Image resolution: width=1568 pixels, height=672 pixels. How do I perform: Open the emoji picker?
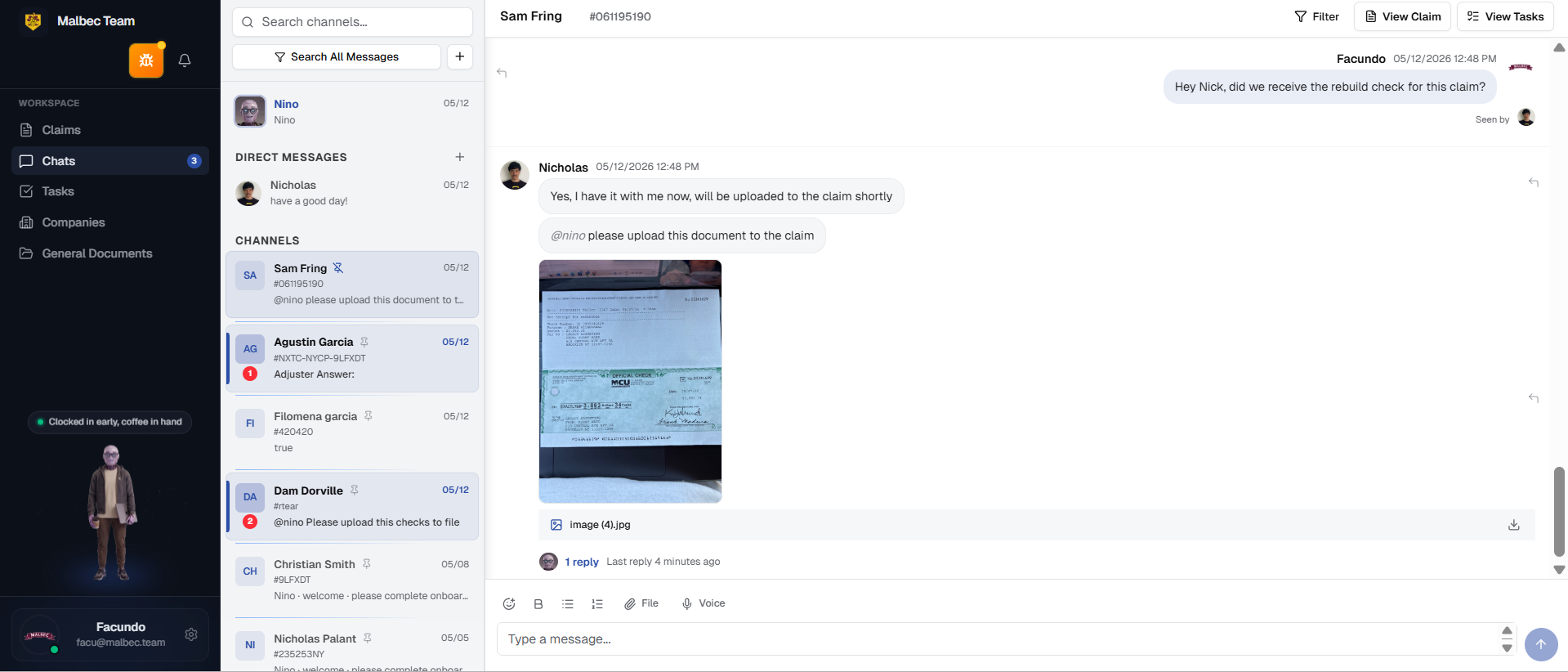pos(509,604)
